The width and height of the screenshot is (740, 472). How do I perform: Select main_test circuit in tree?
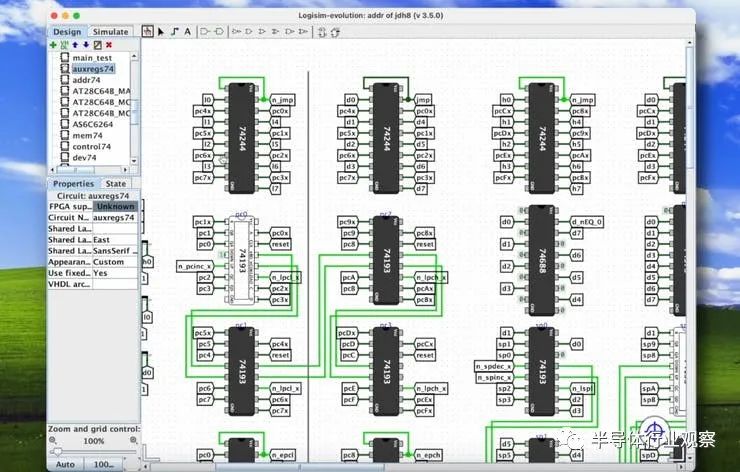92,58
